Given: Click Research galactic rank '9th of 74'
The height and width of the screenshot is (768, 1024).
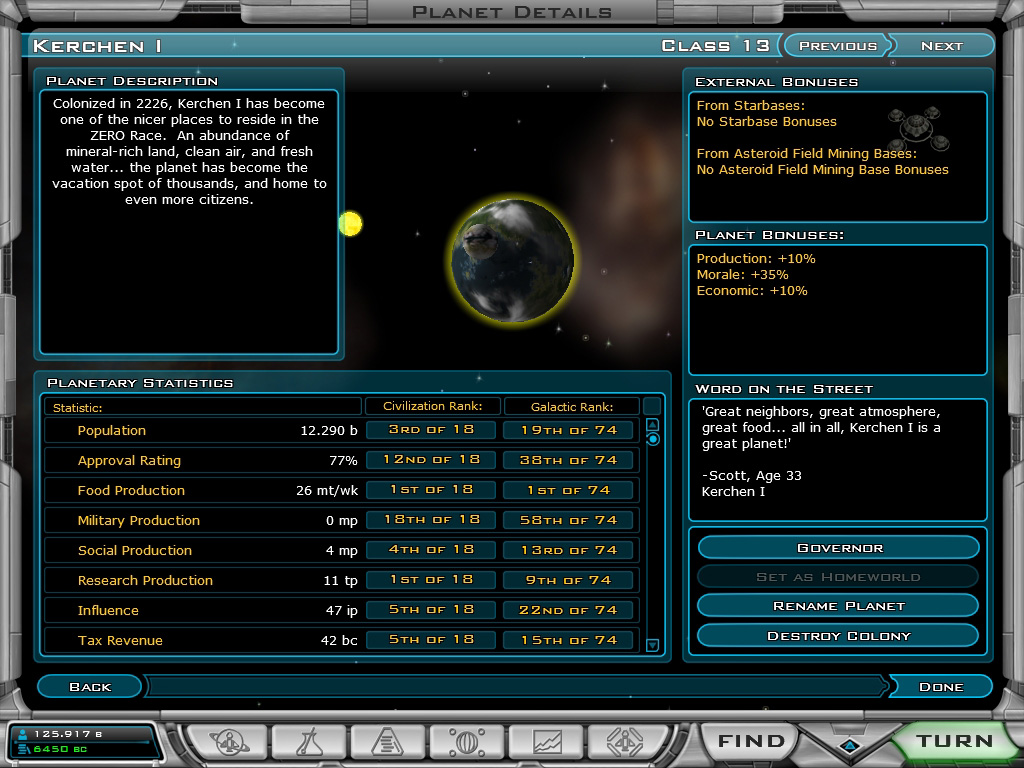Looking at the screenshot, I should [568, 581].
